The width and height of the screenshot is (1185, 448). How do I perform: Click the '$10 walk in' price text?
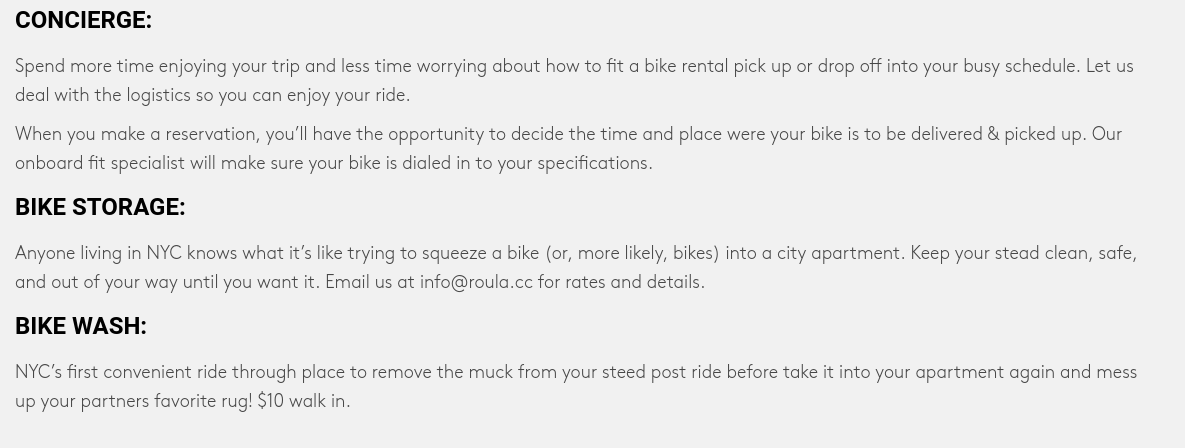303,401
